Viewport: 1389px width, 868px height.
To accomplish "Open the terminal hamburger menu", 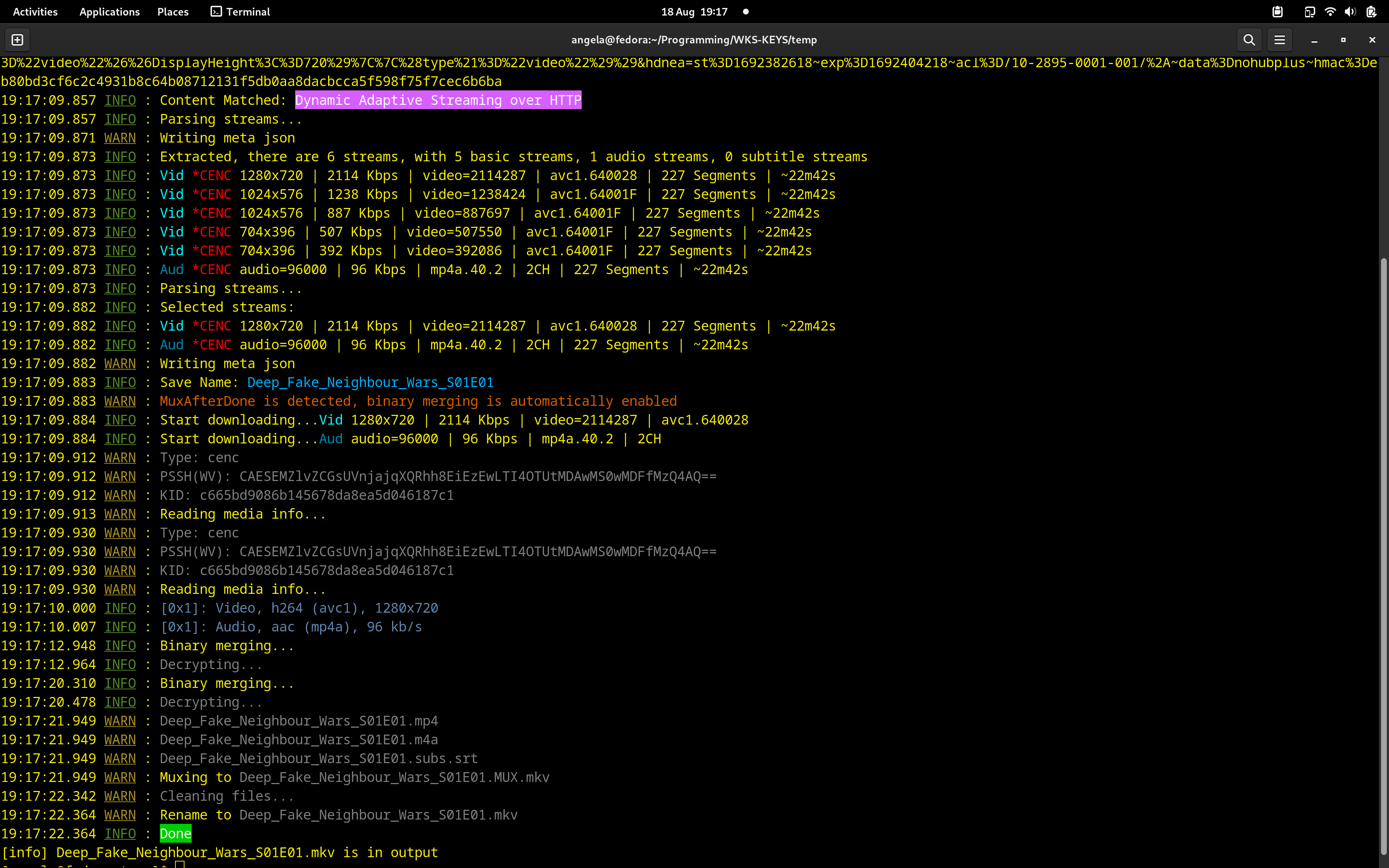I will [x=1279, y=40].
